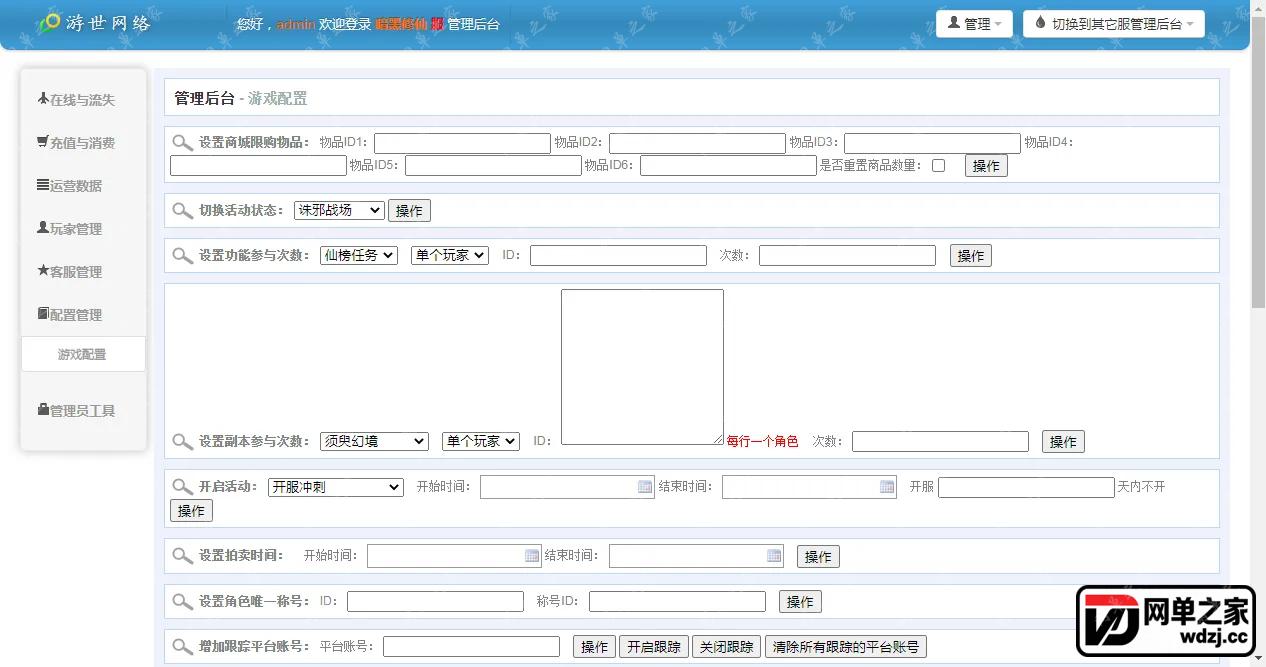Open the 须臾幻境 dungeon dropdown
Screen dimensions: 1266x667
pos(374,441)
